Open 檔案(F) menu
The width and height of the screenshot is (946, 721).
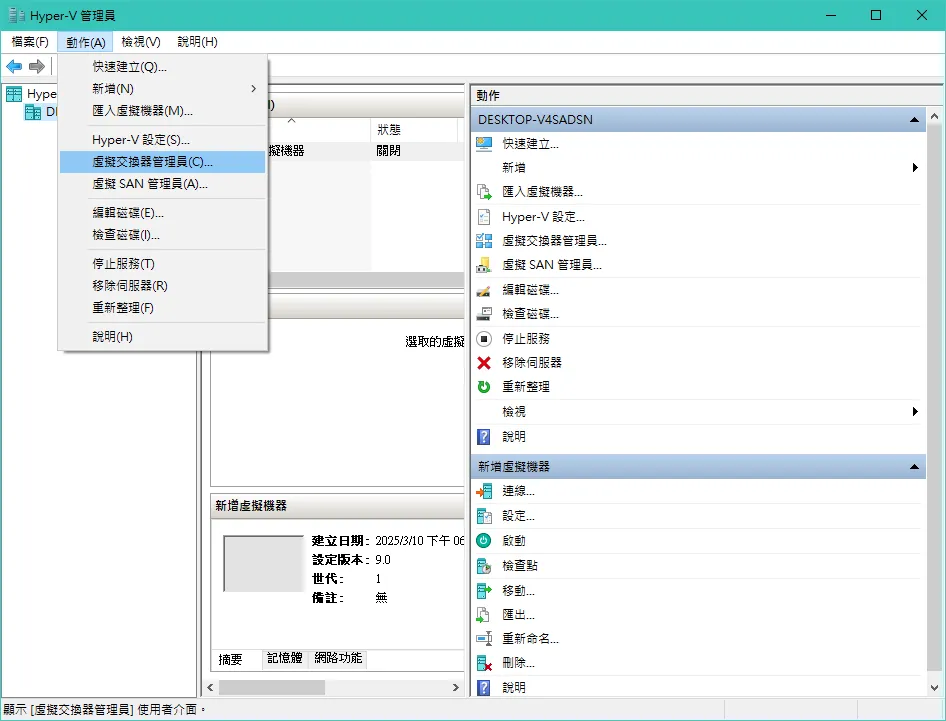(30, 42)
